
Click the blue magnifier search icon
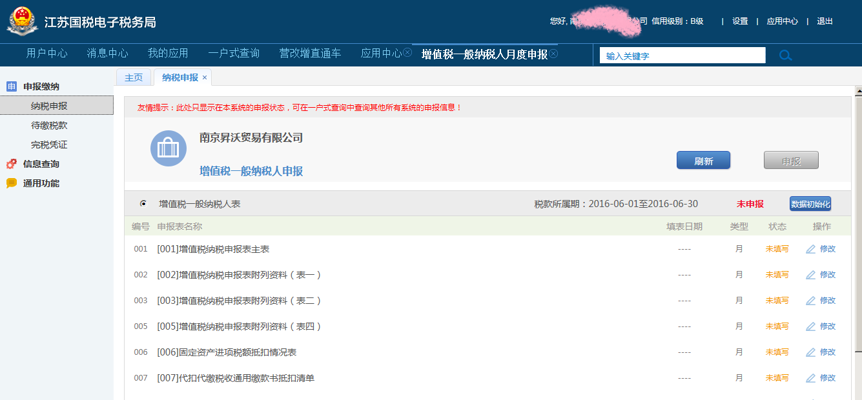click(x=786, y=55)
